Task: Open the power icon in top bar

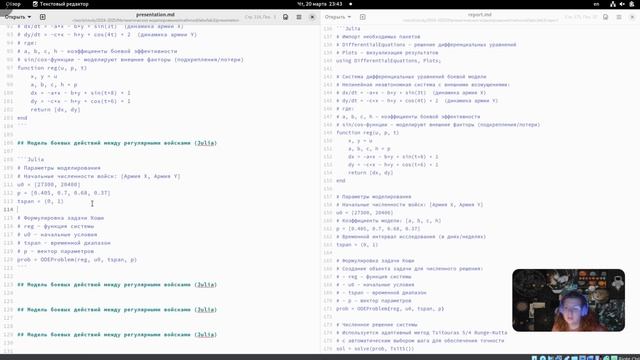Action: 632,4
